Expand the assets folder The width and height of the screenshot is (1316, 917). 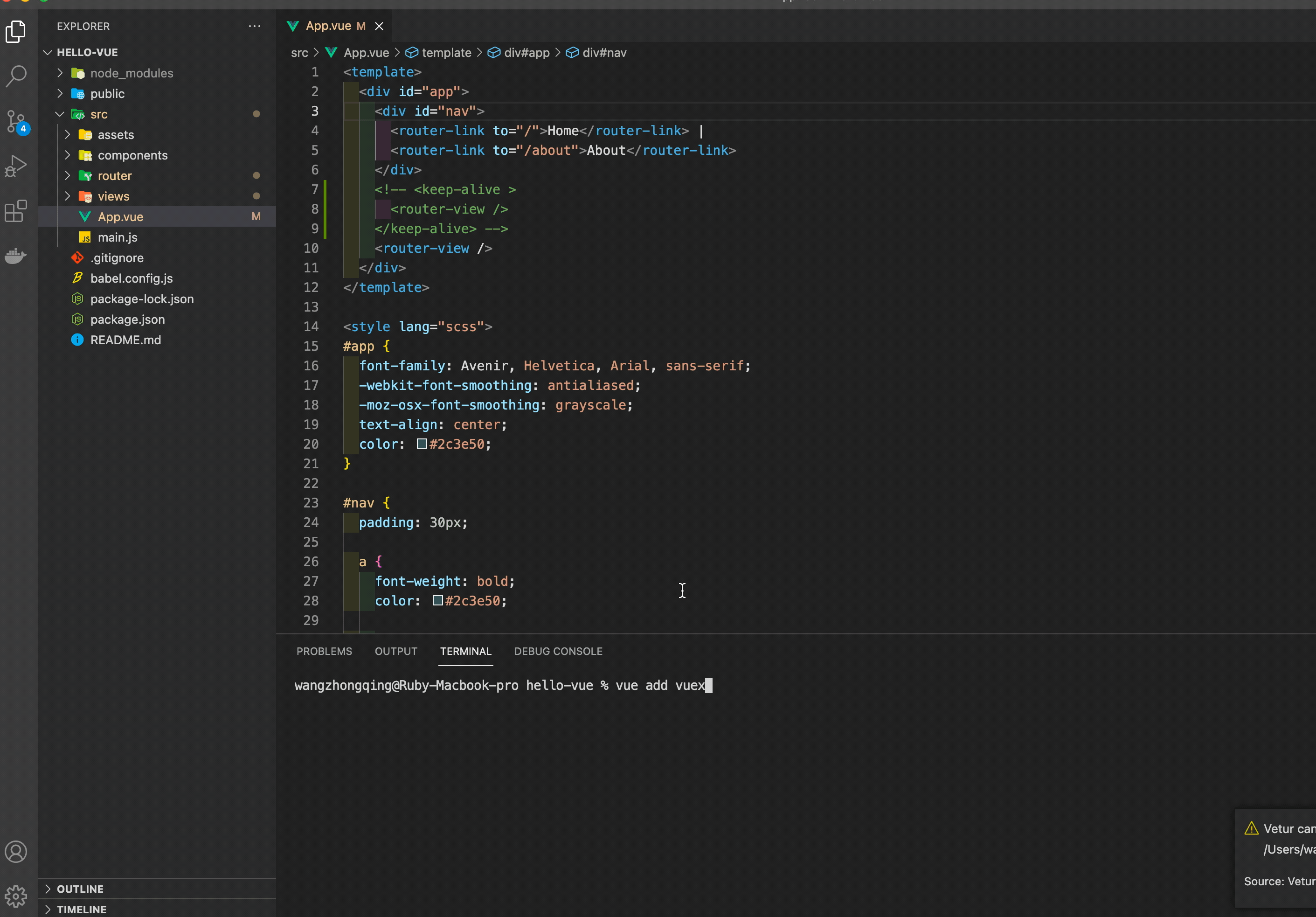[x=68, y=135]
